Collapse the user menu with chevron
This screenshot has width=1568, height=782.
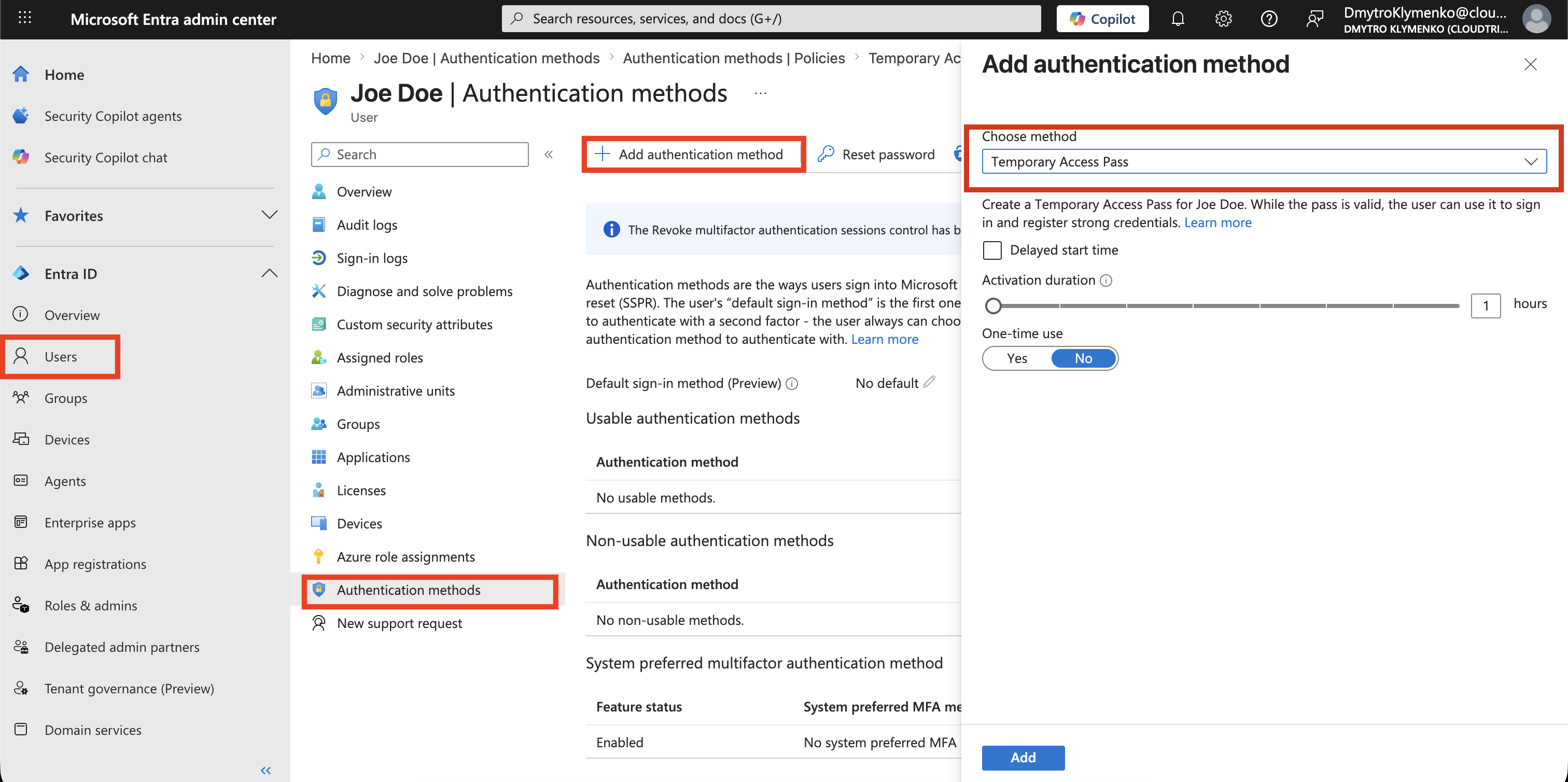549,154
